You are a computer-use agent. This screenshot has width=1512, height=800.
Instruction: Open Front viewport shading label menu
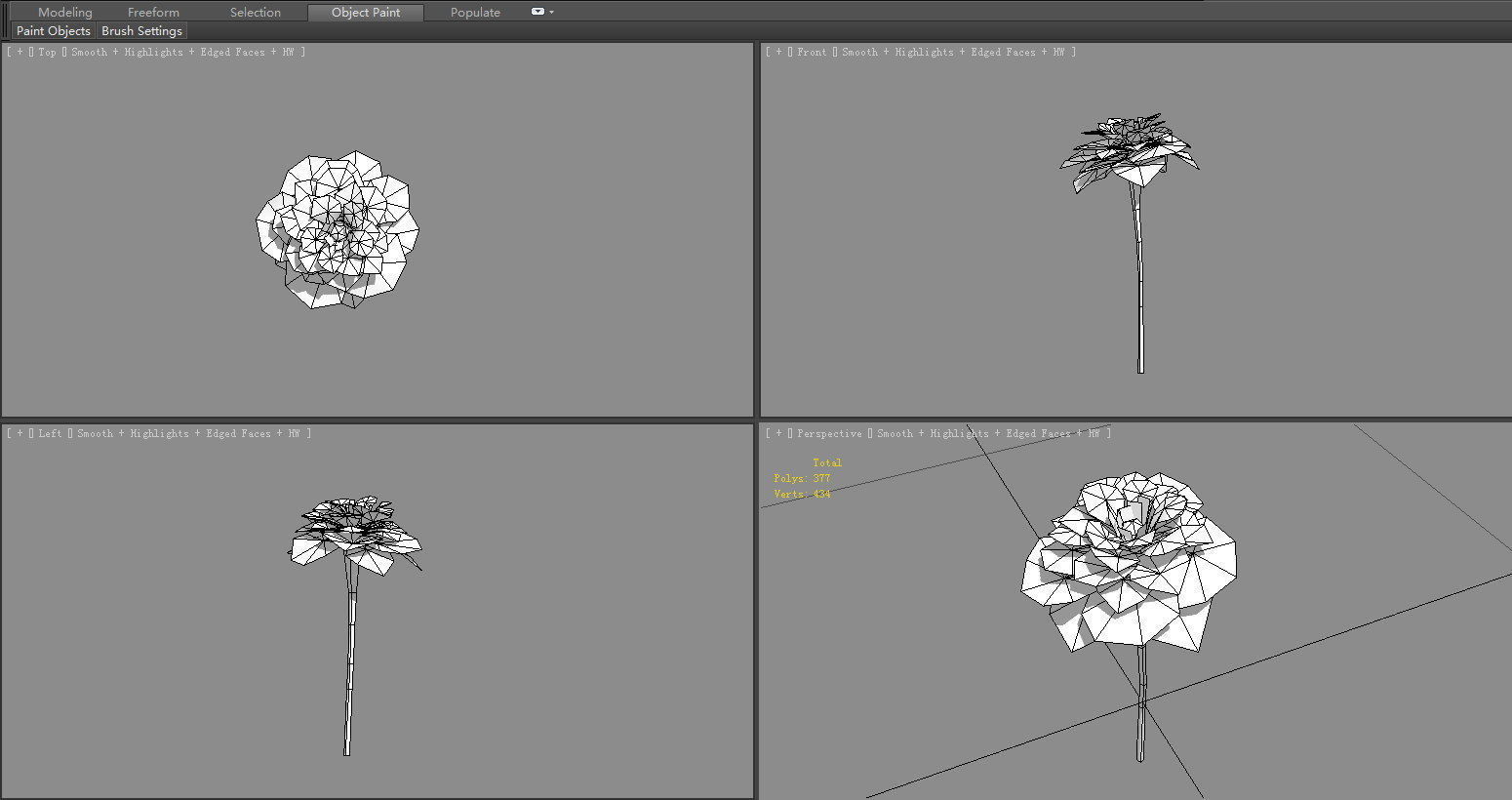coord(953,53)
